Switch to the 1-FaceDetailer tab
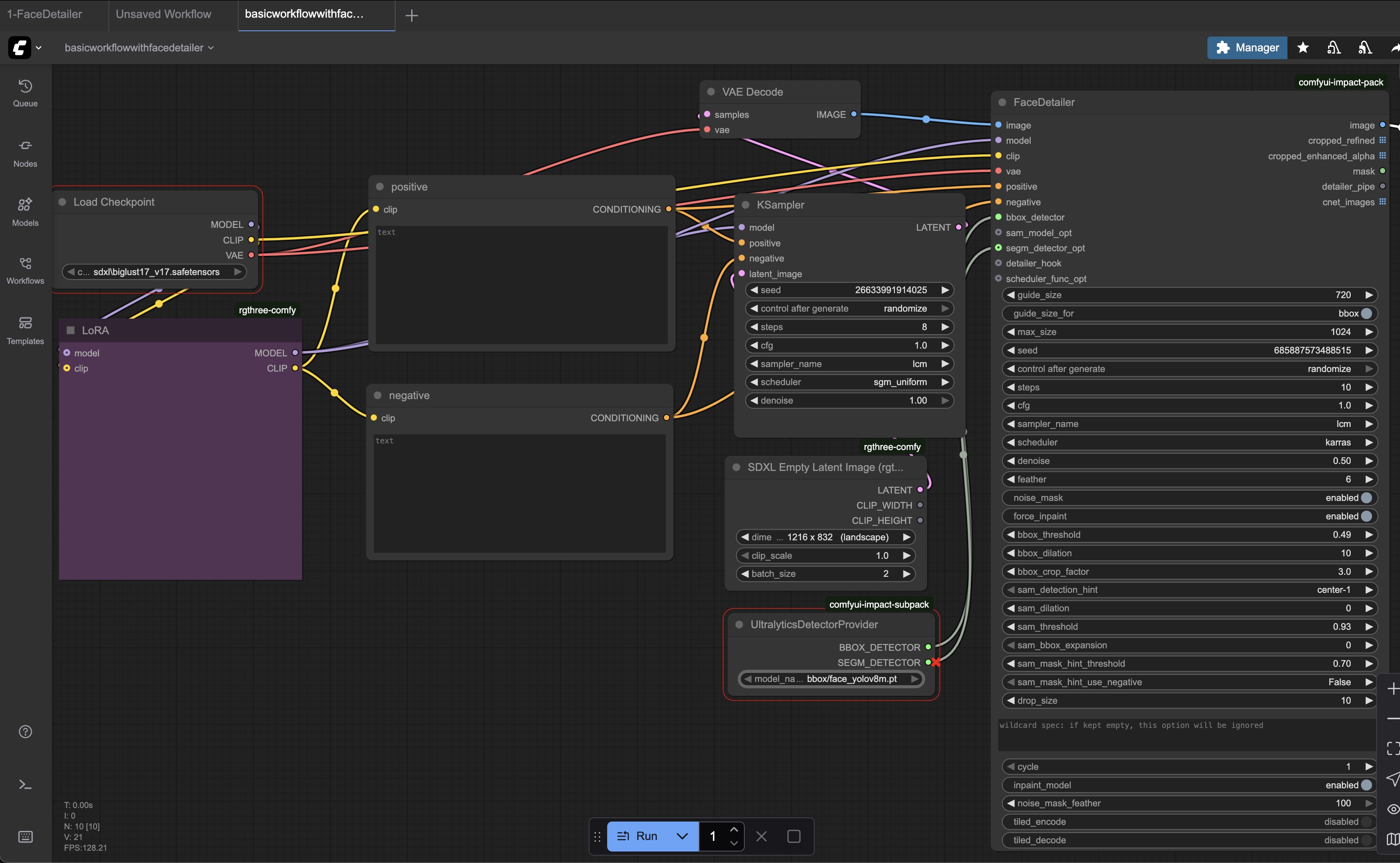This screenshot has width=1400, height=863. click(x=44, y=14)
